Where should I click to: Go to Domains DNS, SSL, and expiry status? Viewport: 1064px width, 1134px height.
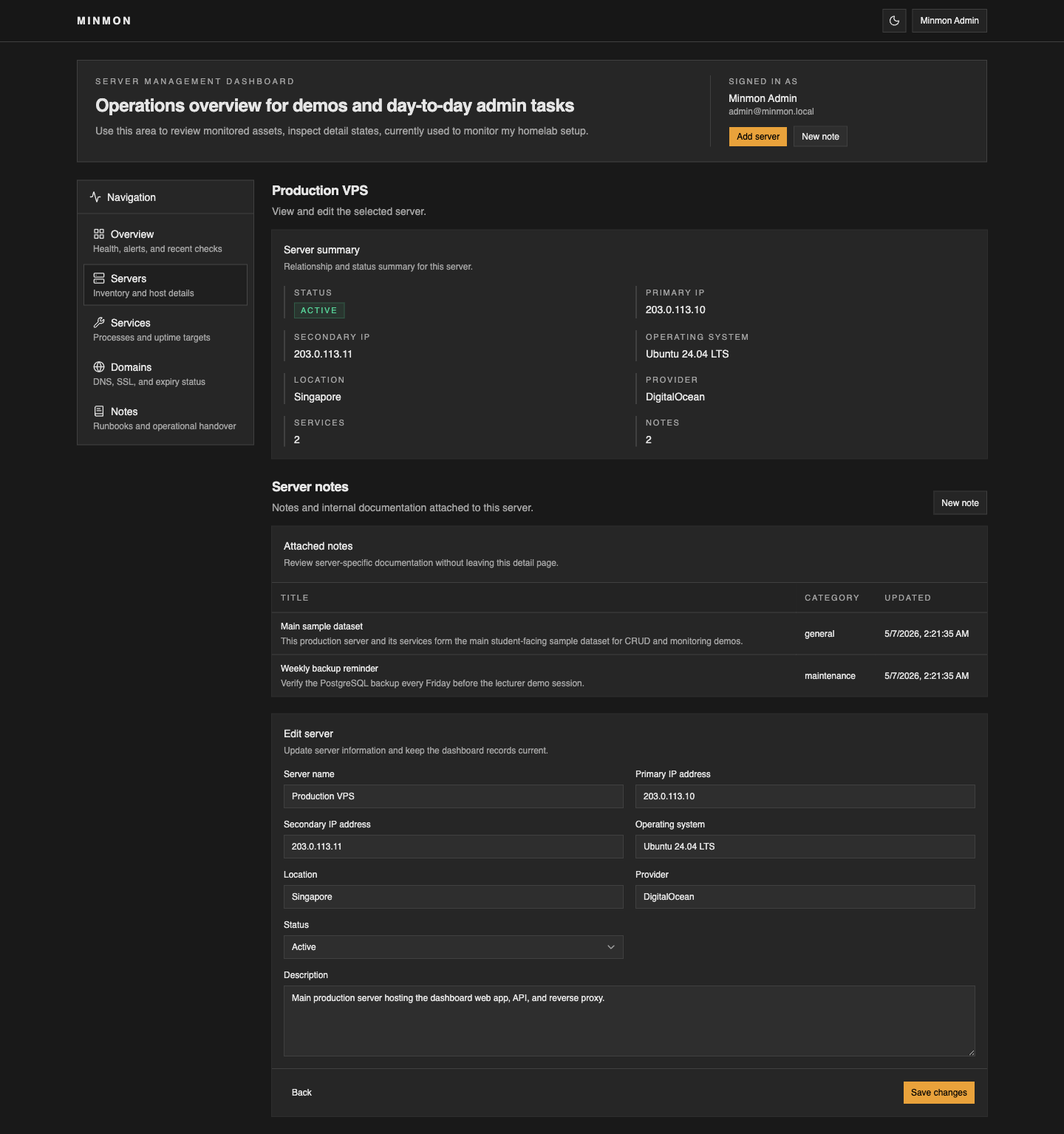(166, 374)
